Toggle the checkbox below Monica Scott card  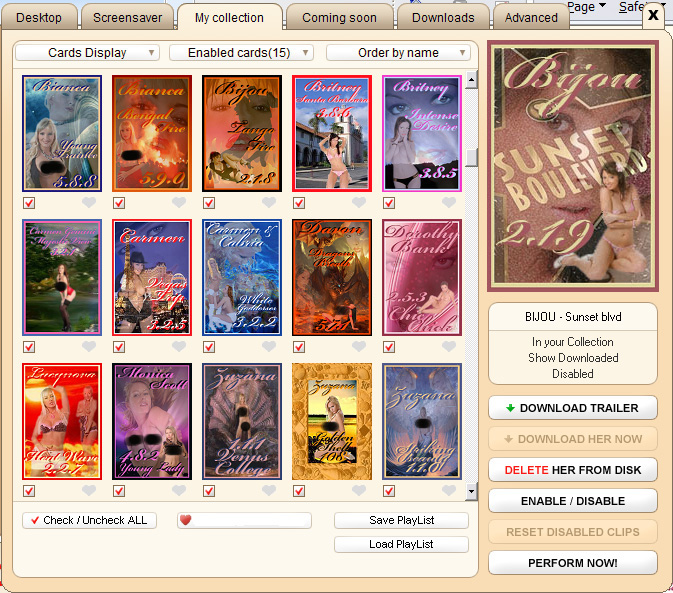tap(119, 491)
